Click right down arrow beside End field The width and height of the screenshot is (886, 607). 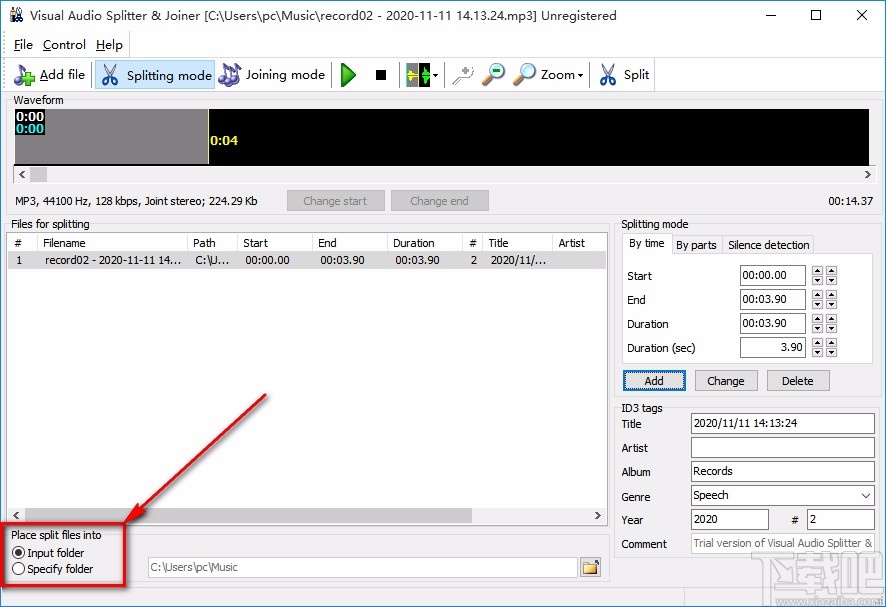(x=831, y=305)
